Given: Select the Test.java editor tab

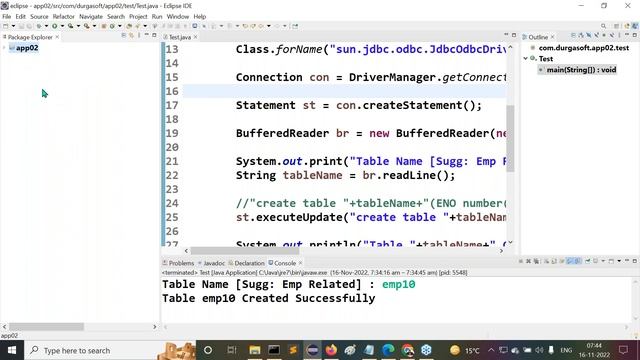Looking at the screenshot, I should coord(180,37).
